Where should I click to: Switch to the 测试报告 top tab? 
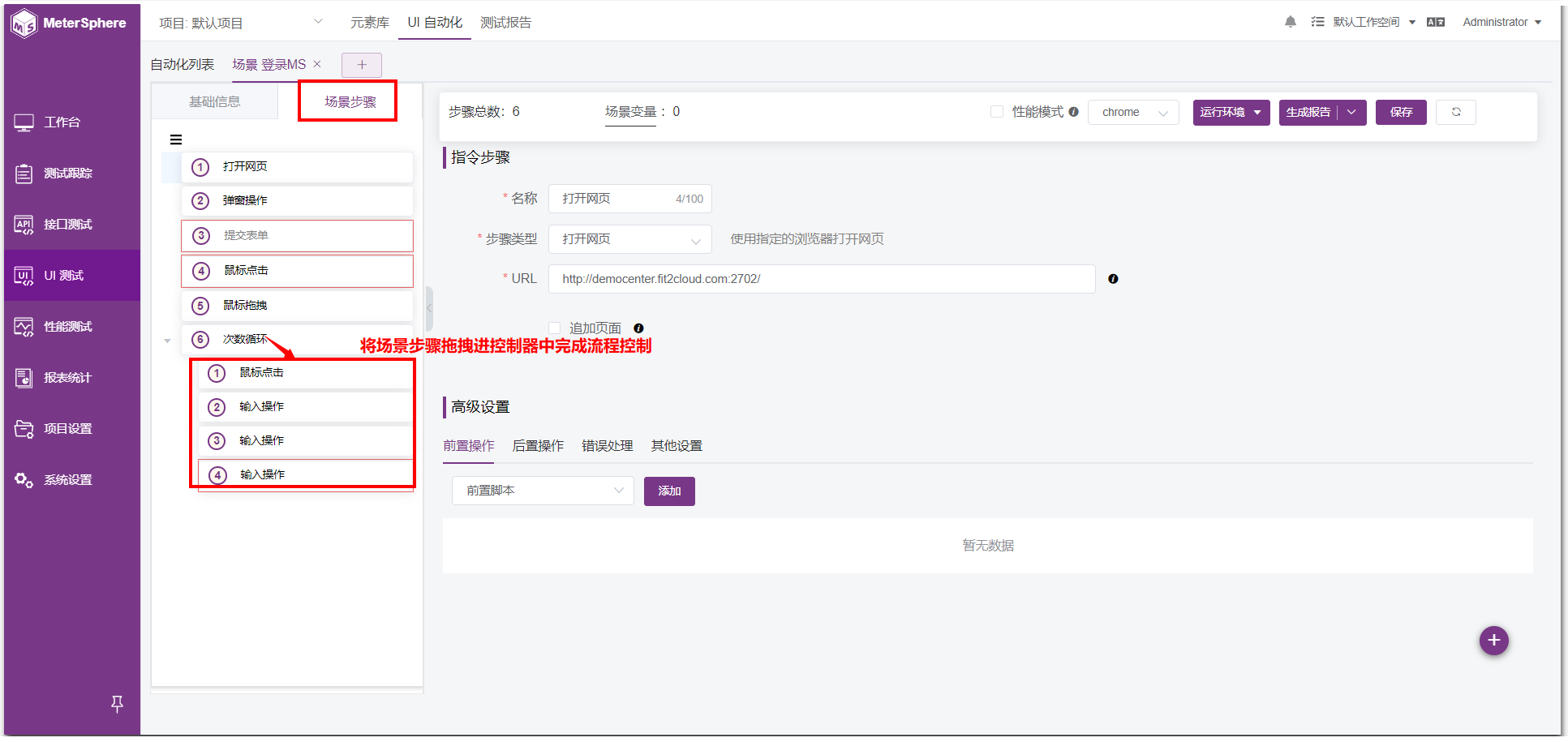click(x=505, y=23)
